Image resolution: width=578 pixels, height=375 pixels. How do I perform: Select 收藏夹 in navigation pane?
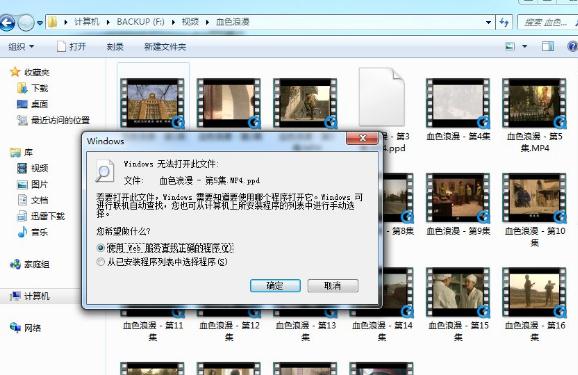pyautogui.click(x=30, y=72)
